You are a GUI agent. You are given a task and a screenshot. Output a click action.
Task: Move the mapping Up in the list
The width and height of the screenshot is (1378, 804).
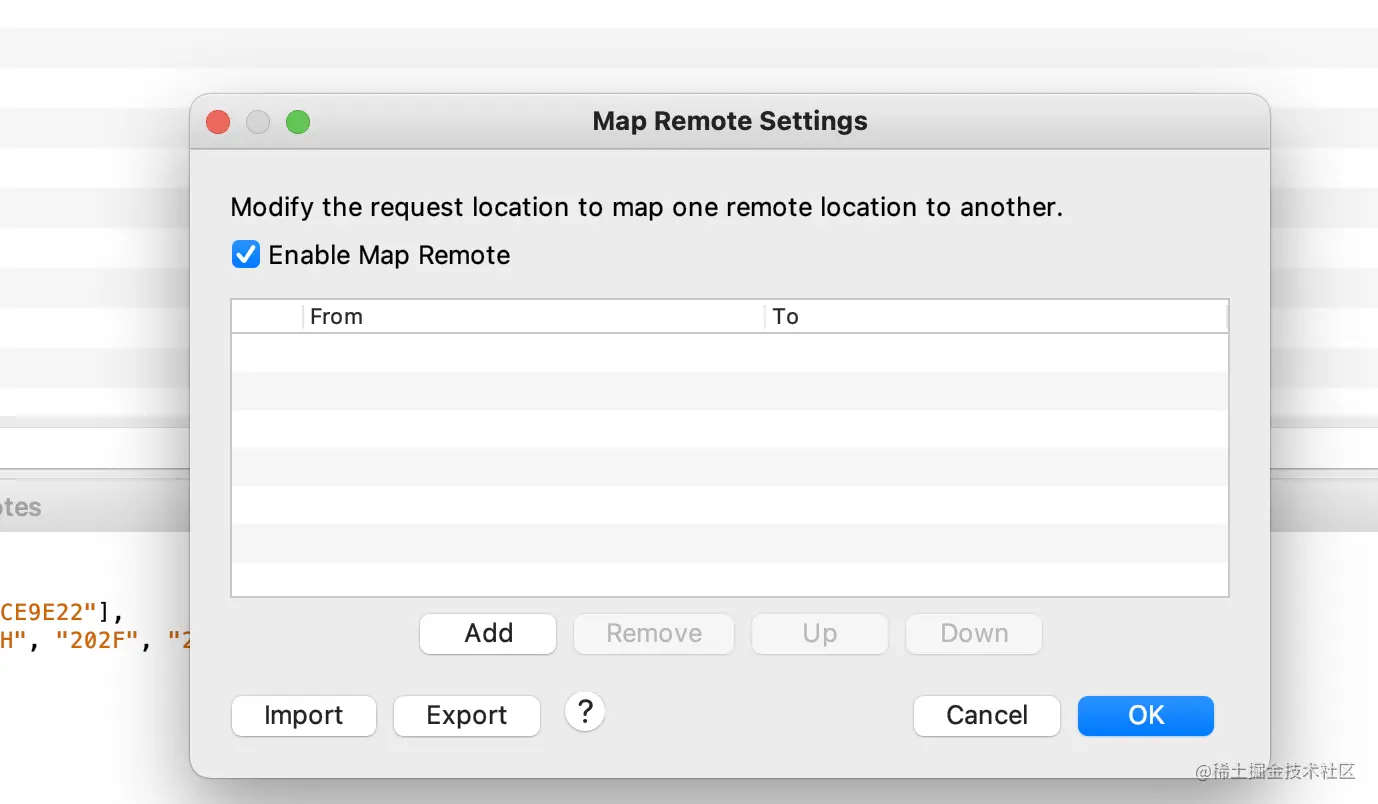coord(820,633)
